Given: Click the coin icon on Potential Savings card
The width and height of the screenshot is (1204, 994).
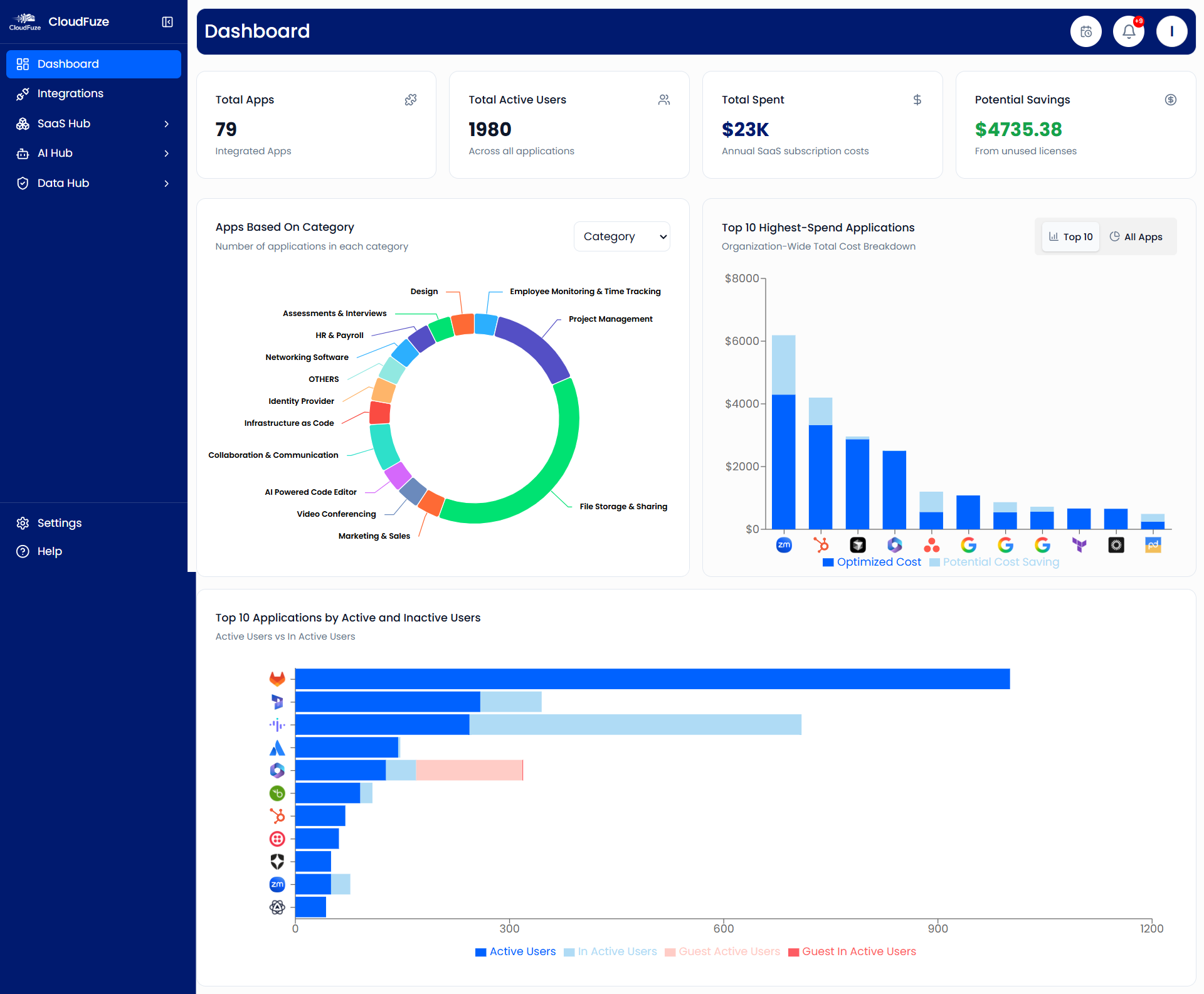Looking at the screenshot, I should point(1171,100).
